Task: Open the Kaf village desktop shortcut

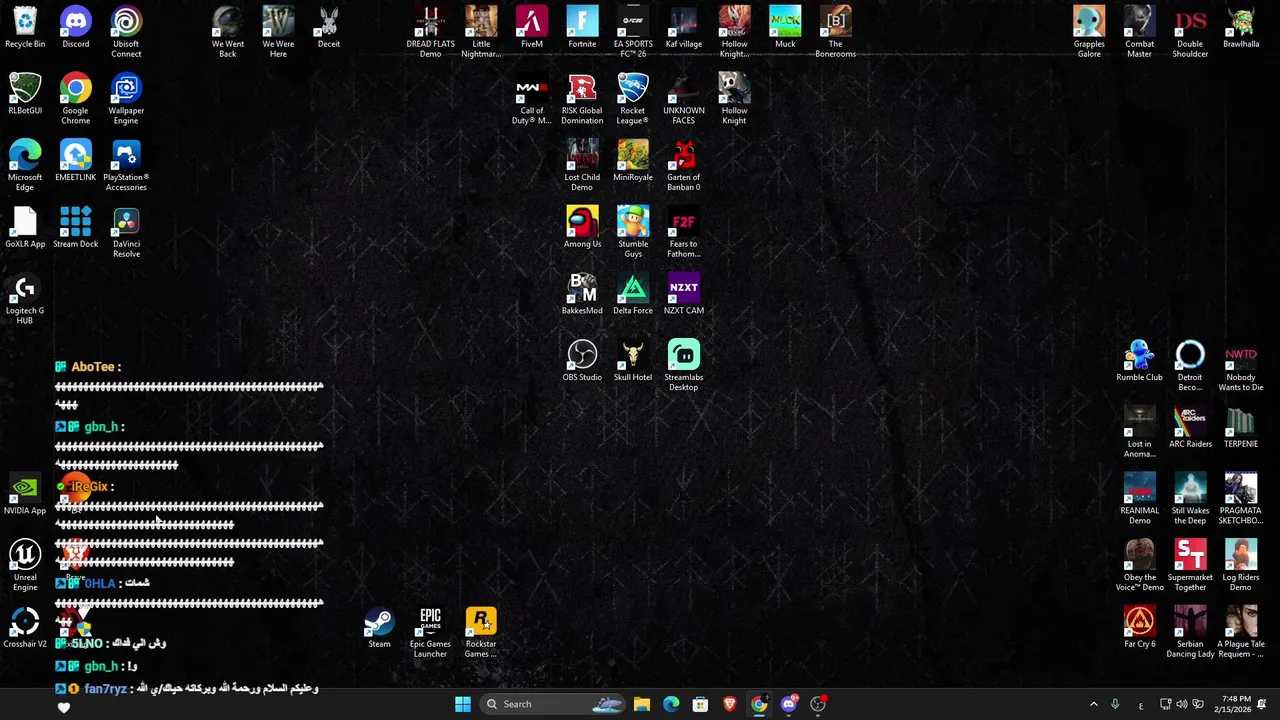Action: pyautogui.click(x=684, y=27)
